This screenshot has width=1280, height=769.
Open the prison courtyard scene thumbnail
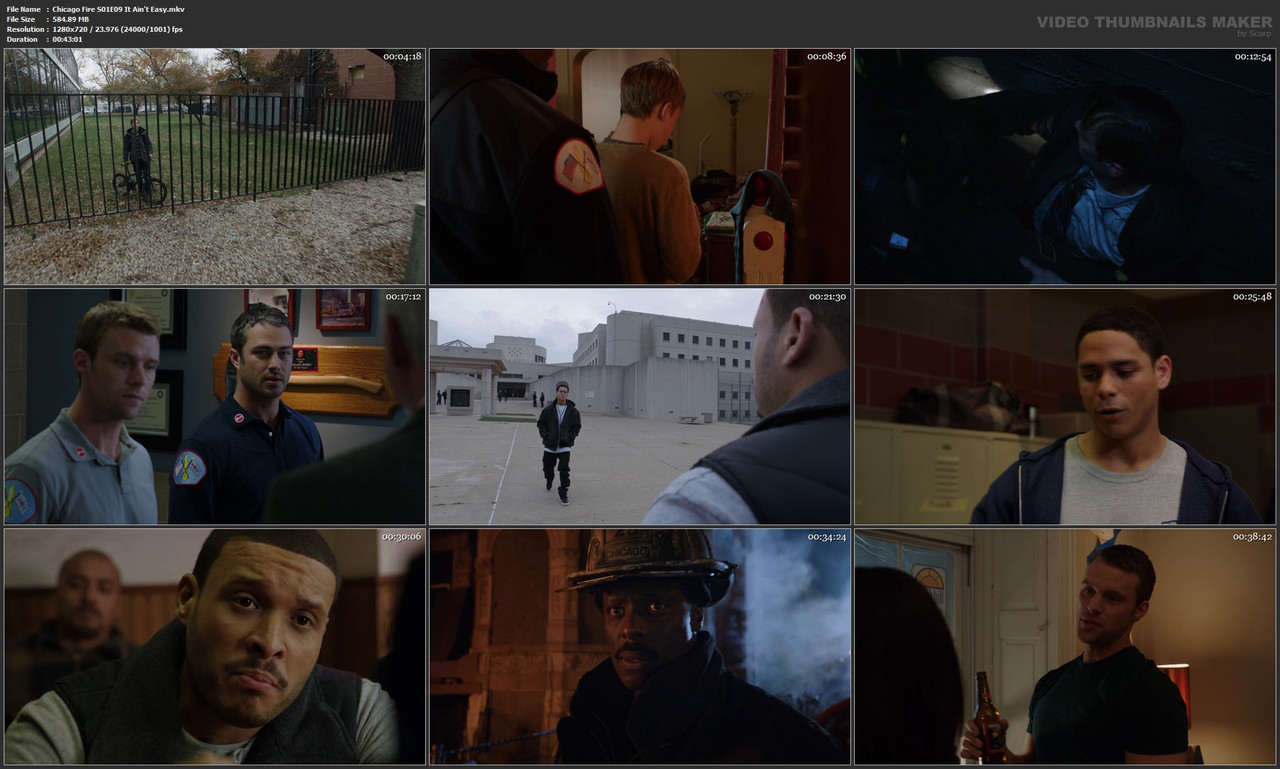pyautogui.click(x=640, y=406)
